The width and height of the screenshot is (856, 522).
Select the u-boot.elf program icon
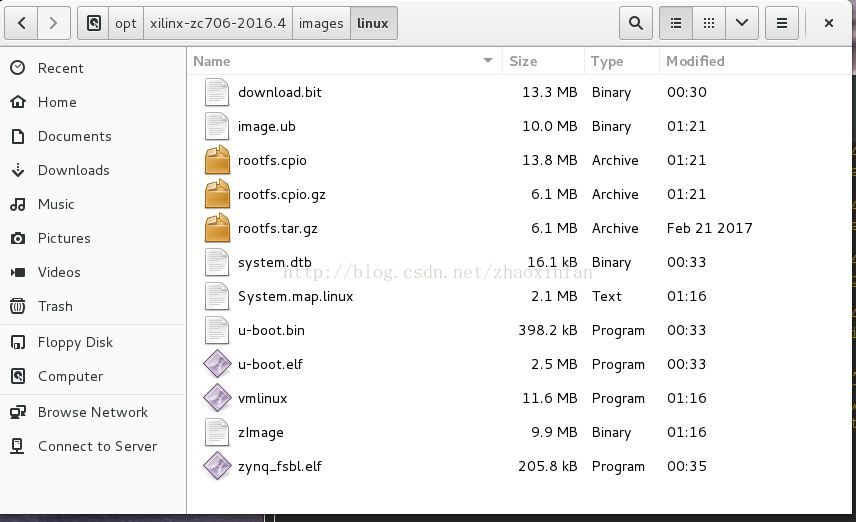coord(217,364)
